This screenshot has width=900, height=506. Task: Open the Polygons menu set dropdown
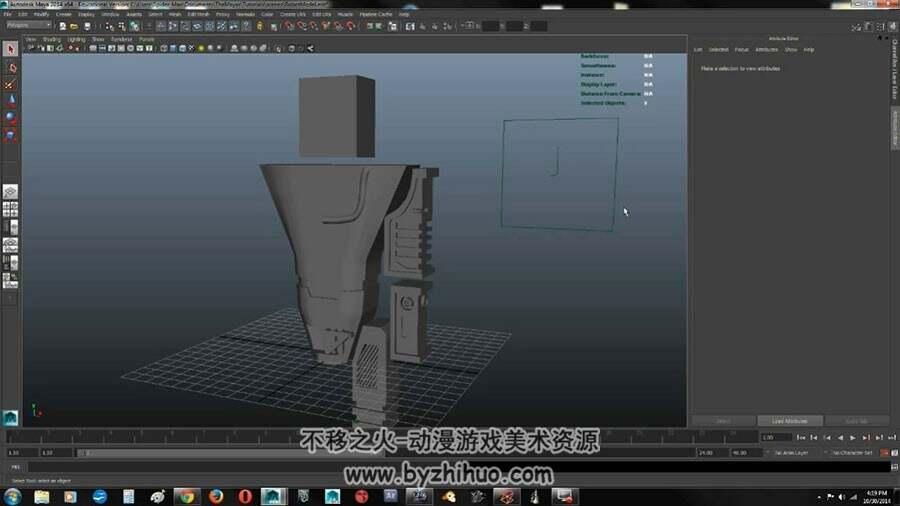29,25
